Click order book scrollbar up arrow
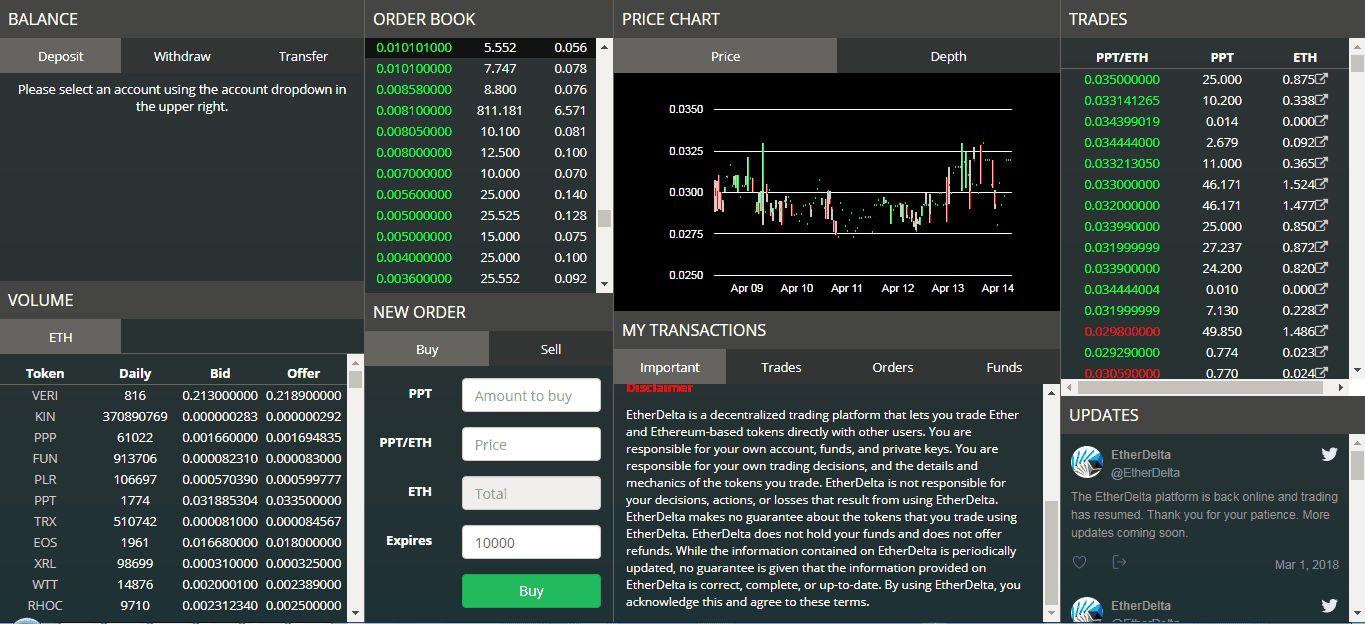 pyautogui.click(x=604, y=46)
